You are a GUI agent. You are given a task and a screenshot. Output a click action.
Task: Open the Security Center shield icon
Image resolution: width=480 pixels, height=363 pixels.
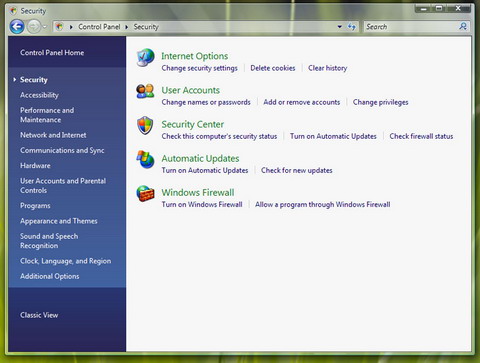click(x=145, y=125)
